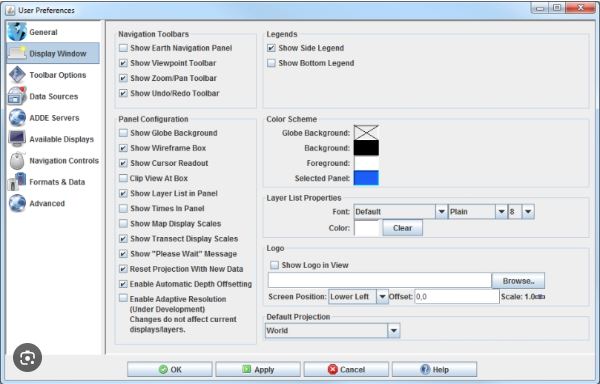
Task: Open the font style dropdown (Plain)
Action: (478, 212)
